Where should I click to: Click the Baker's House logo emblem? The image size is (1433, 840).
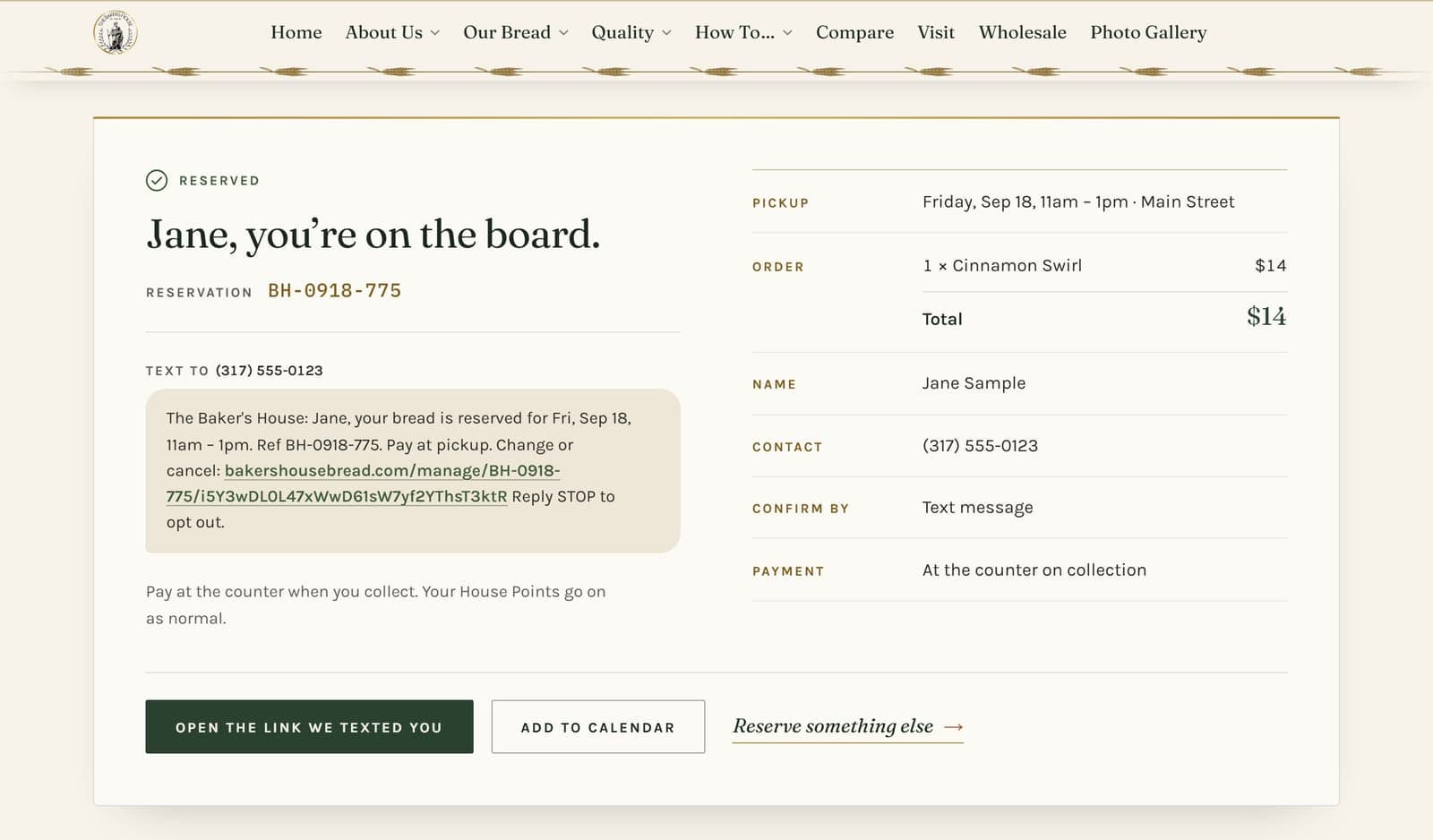[116, 32]
